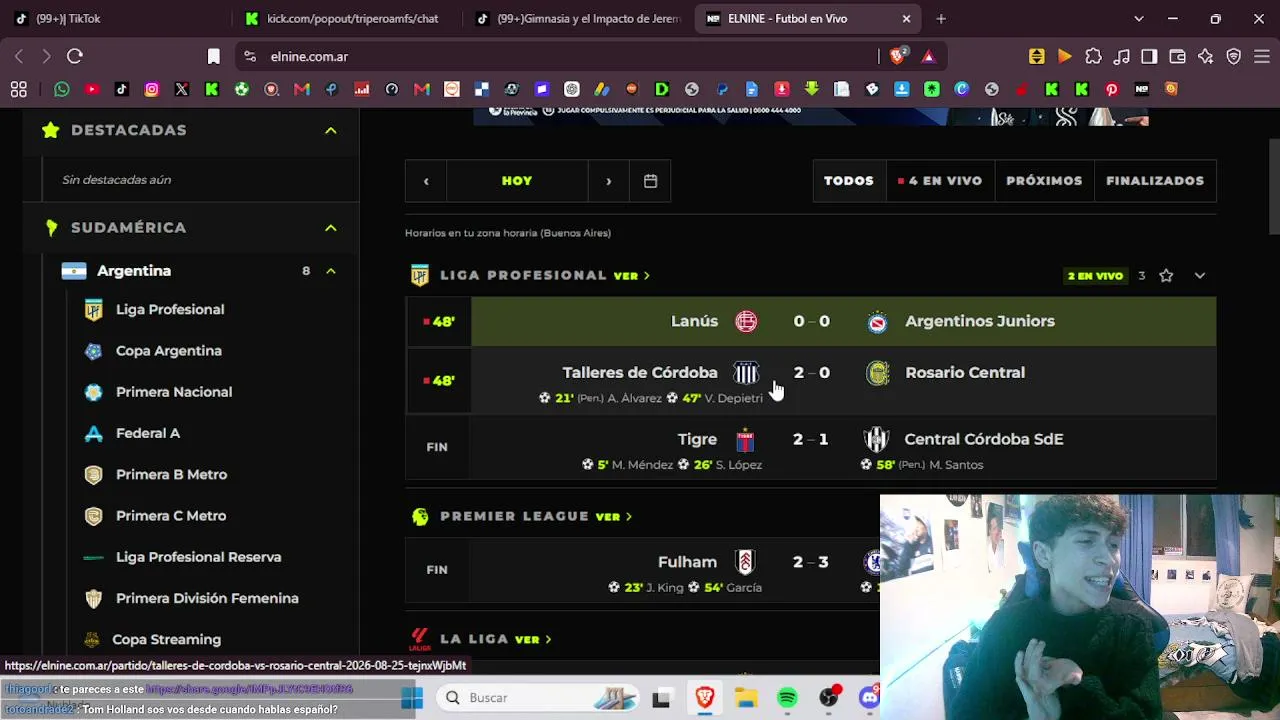
Task: Open Brave Leo AI sparkle icon
Action: coord(1205,56)
